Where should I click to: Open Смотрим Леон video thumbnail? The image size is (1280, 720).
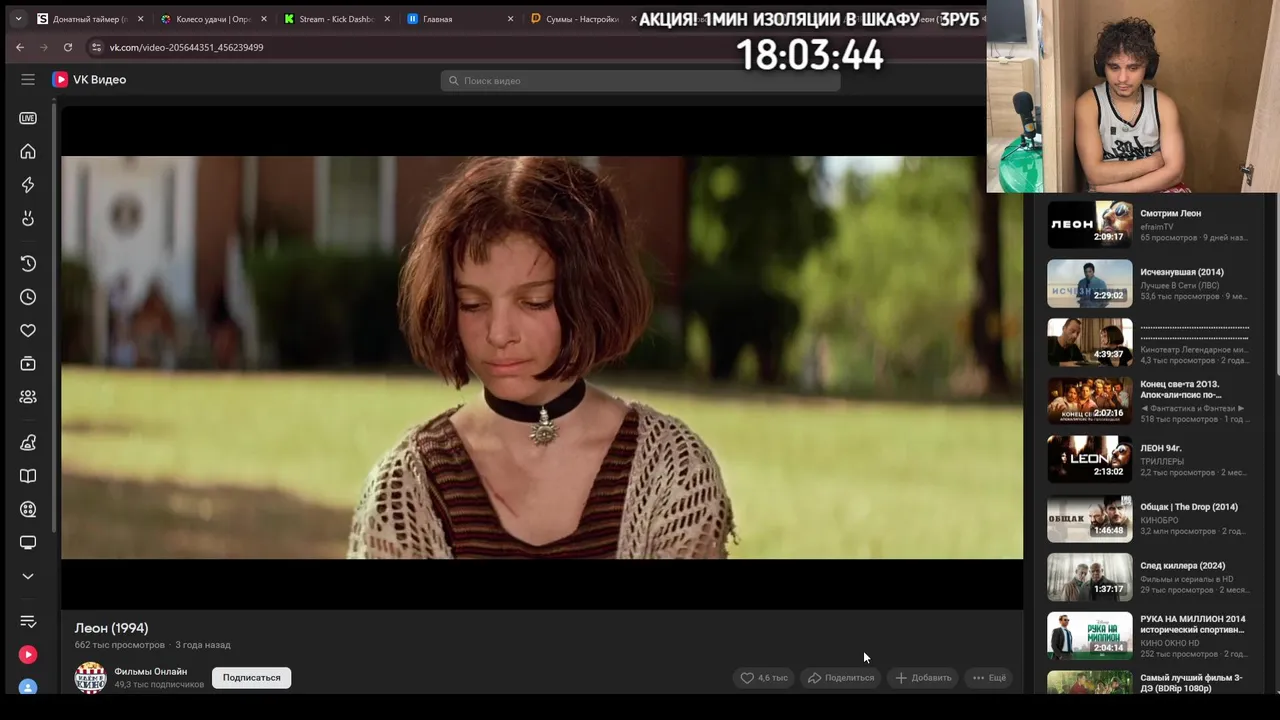(x=1090, y=224)
